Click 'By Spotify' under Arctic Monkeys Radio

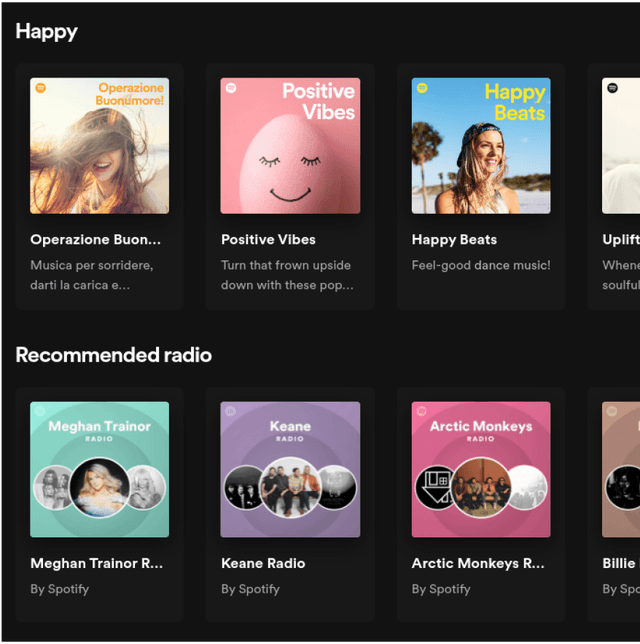tap(441, 589)
